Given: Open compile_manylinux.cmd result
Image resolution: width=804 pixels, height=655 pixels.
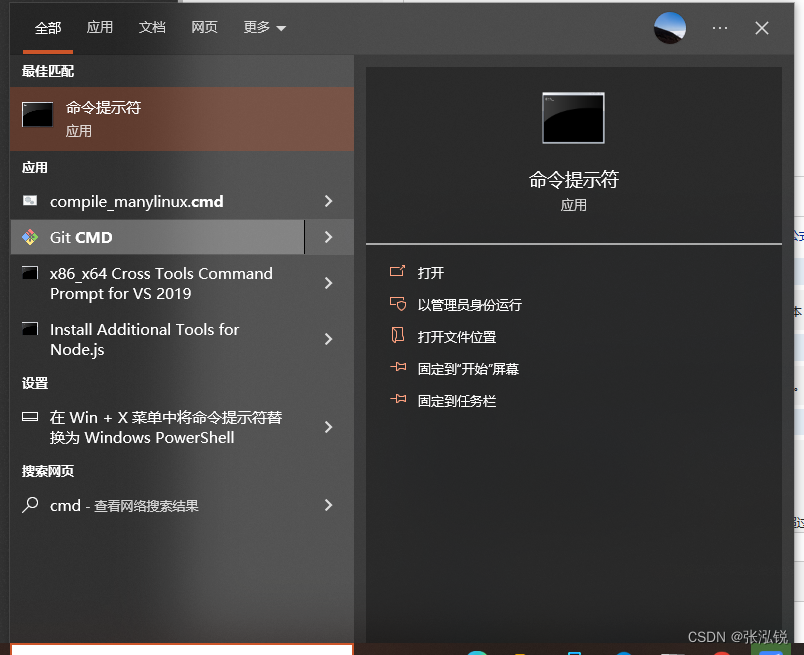Looking at the screenshot, I should click(158, 201).
